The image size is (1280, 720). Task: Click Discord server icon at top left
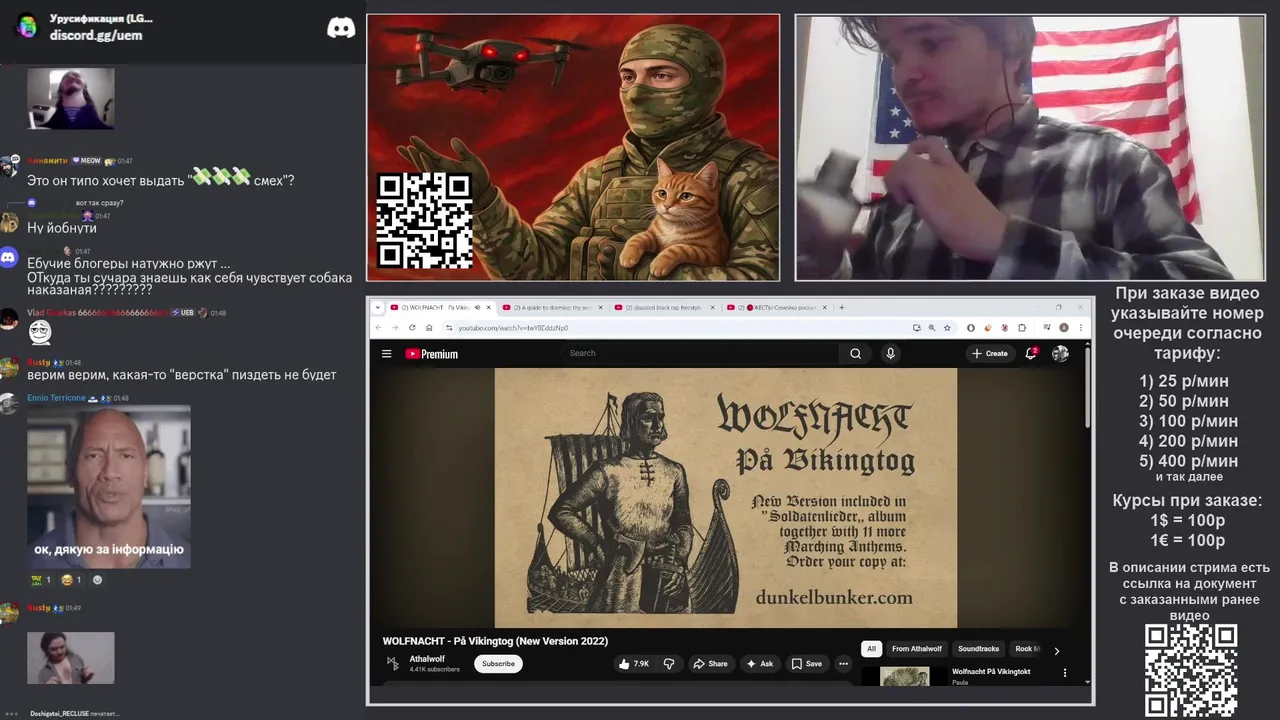(27, 27)
